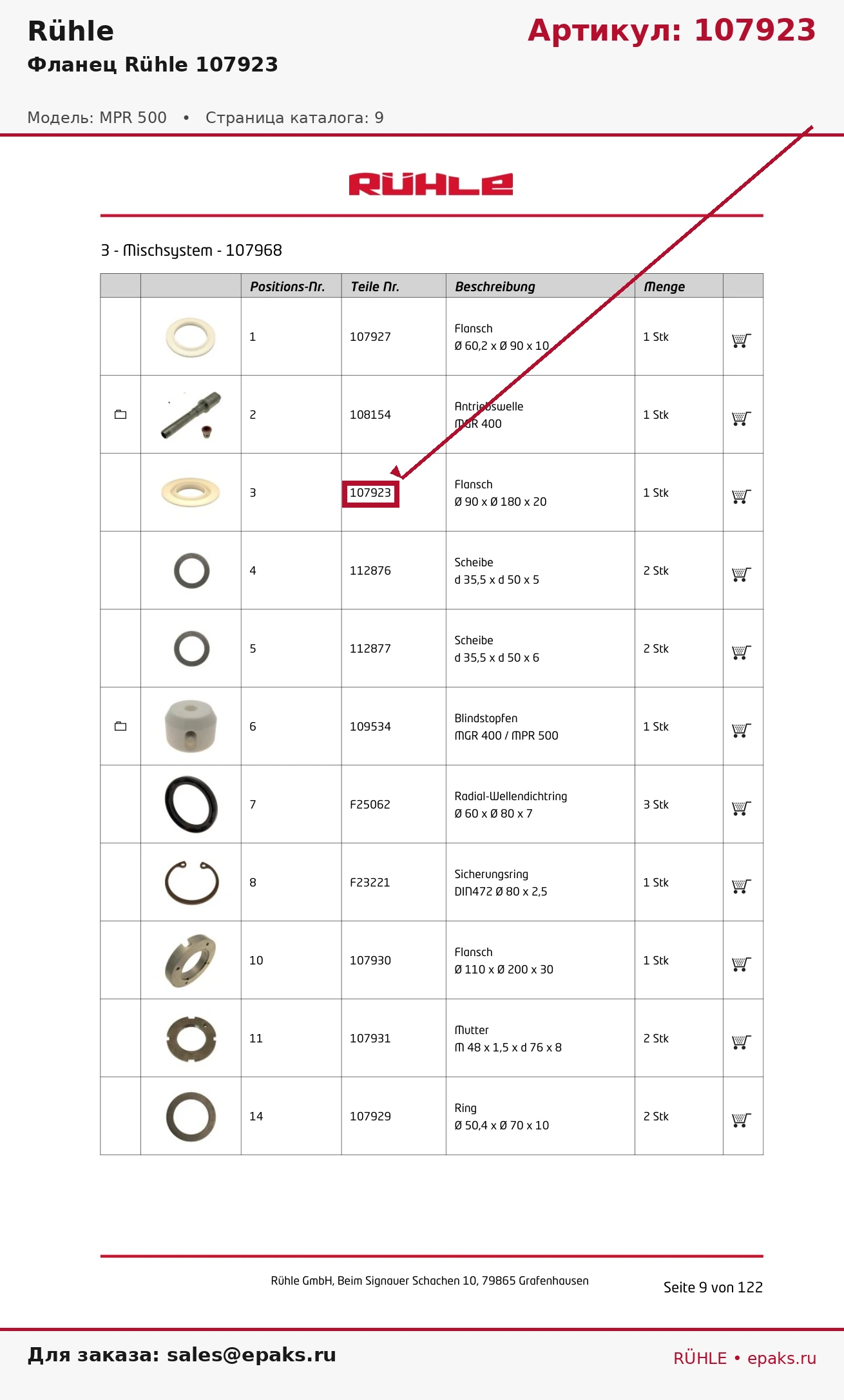Expand folder icon for Blindstopfen row
Image resolution: width=844 pixels, height=1400 pixels.
tap(120, 726)
